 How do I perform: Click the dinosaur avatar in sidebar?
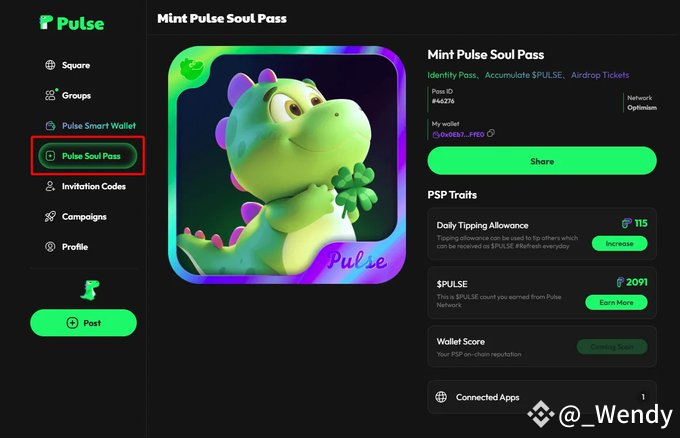90,290
